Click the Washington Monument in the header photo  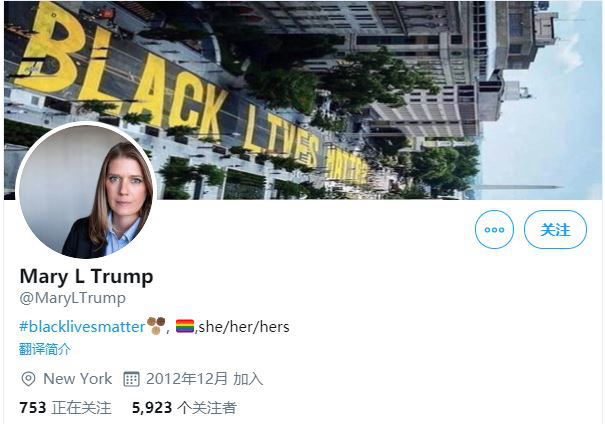517,187
